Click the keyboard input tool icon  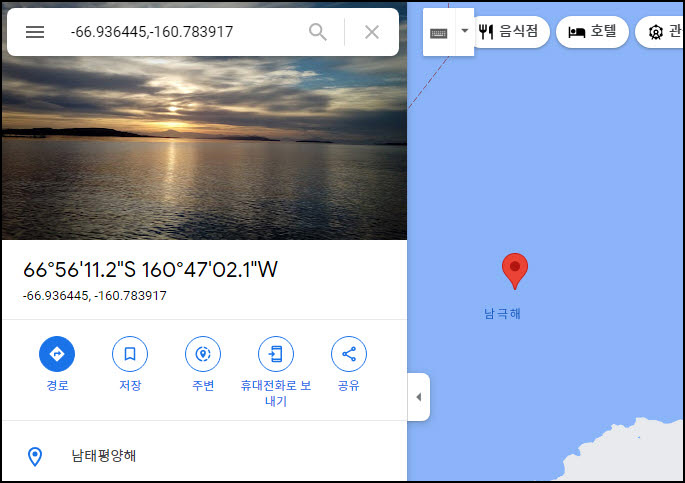[x=439, y=33]
